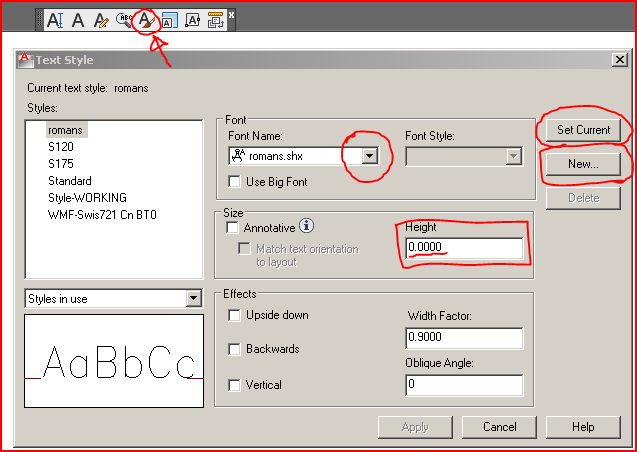Click the Cancel button
Image resolution: width=637 pixels, height=452 pixels.
pyautogui.click(x=499, y=427)
